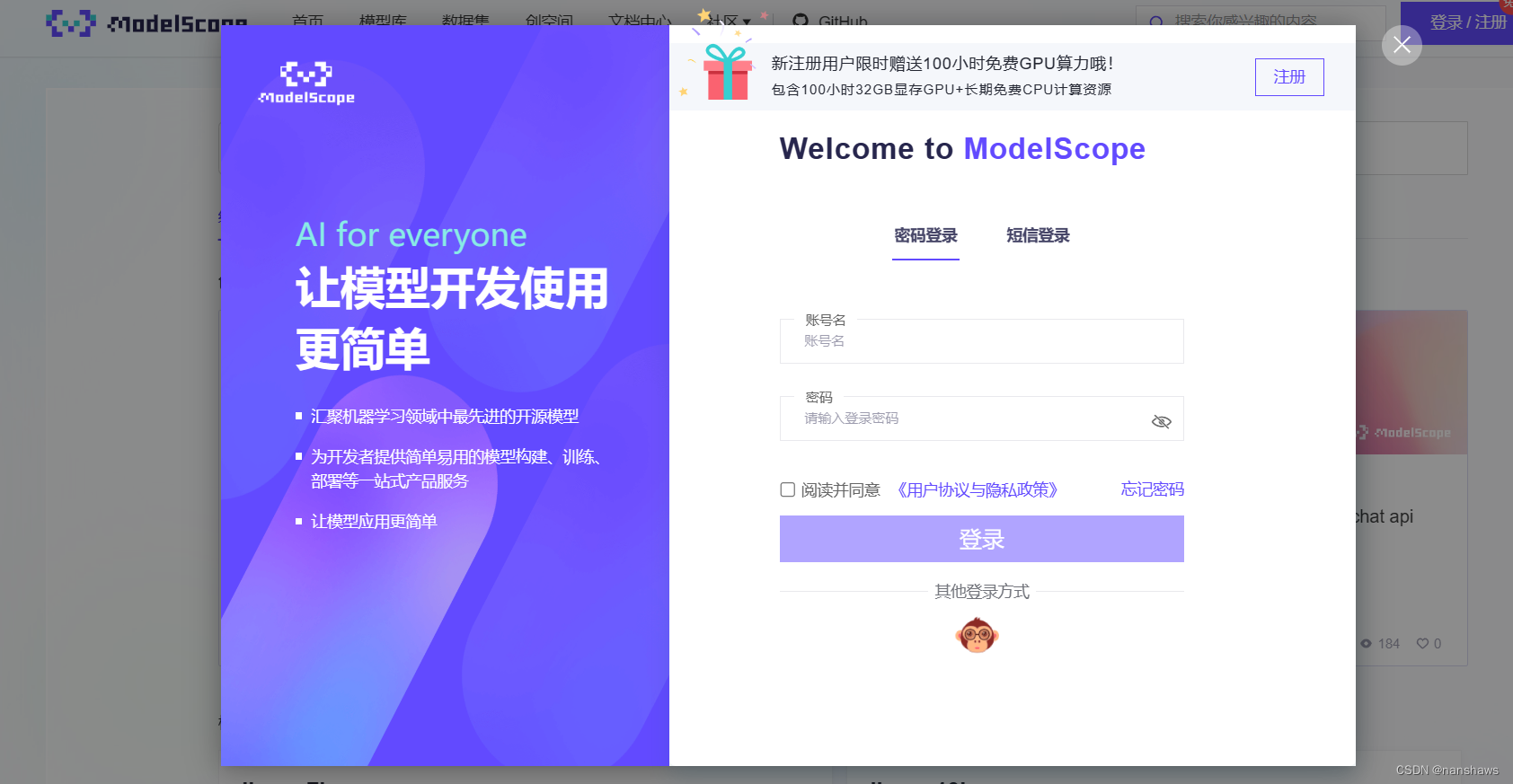Screen dimensions: 1513x784
Task: Switch to the 短信登录 tab
Action: 1038,235
